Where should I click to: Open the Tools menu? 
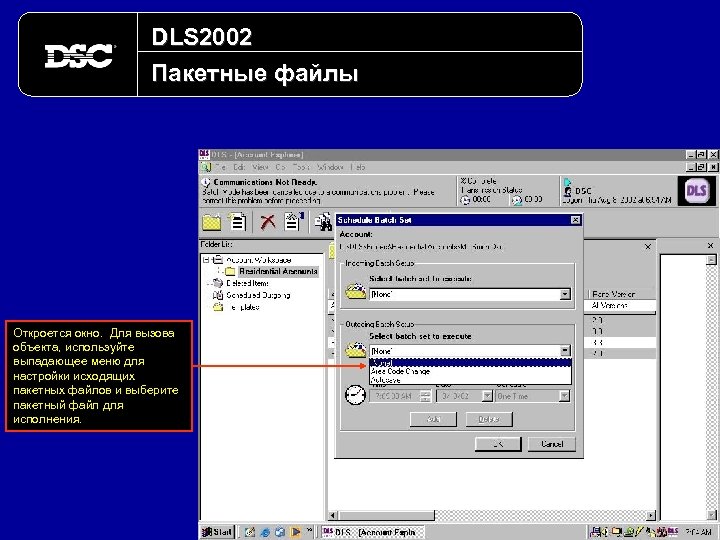click(x=301, y=167)
